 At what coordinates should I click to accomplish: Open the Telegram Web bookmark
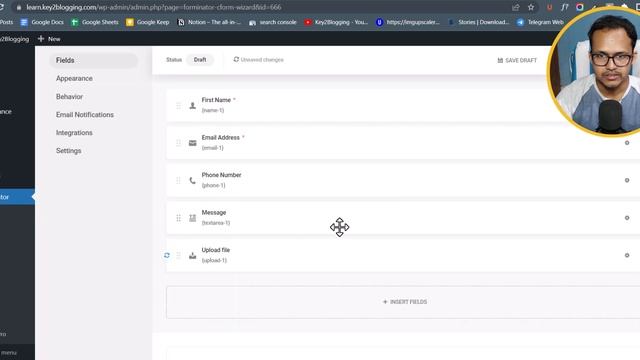tap(540, 22)
